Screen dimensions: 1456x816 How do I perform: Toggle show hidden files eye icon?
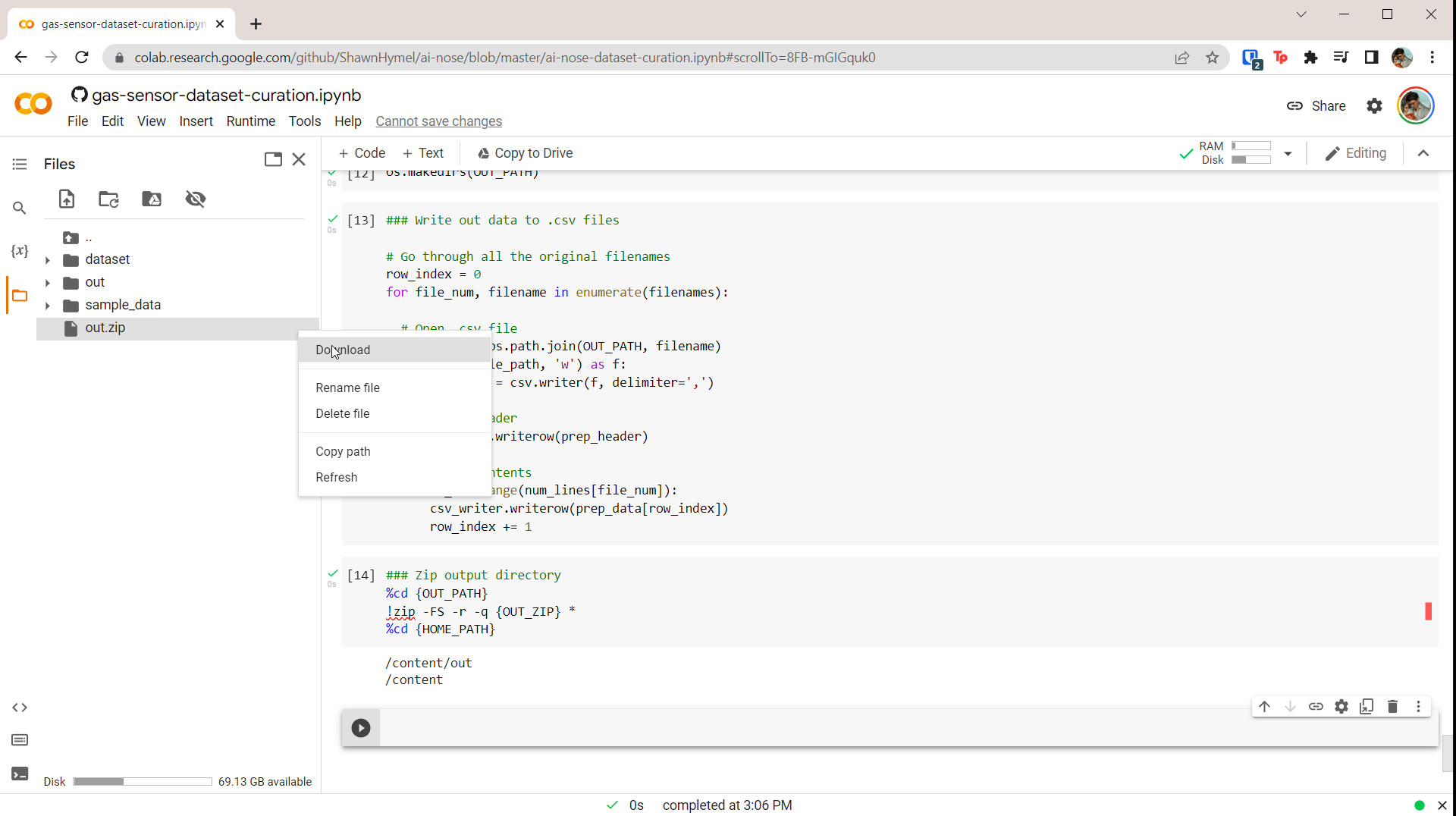point(196,199)
